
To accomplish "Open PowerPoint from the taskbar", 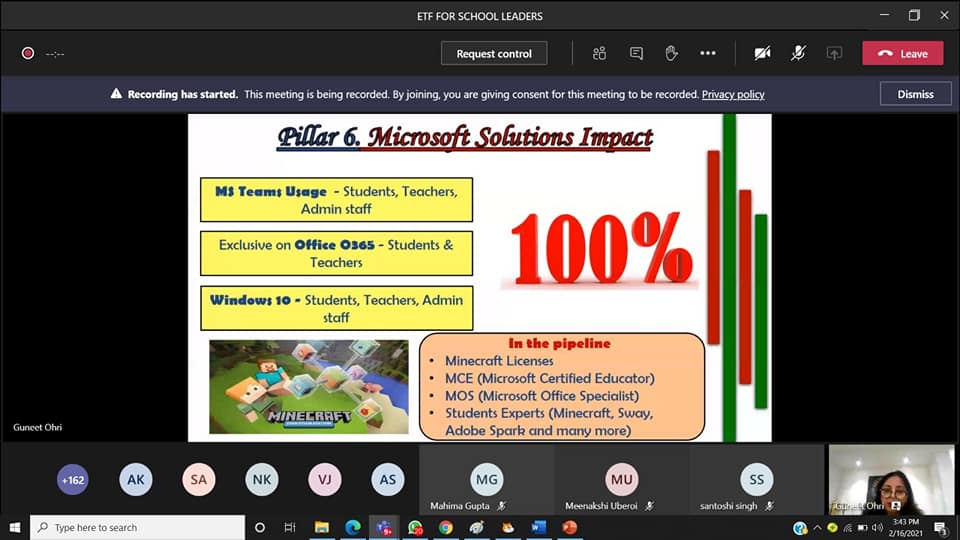I will (x=570, y=527).
